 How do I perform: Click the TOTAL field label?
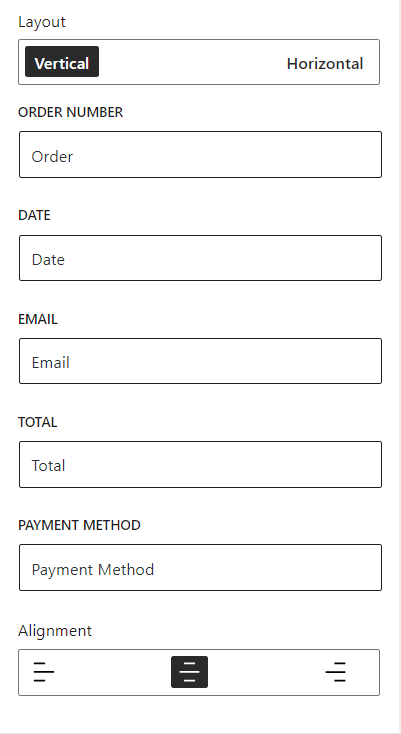pos(37,422)
